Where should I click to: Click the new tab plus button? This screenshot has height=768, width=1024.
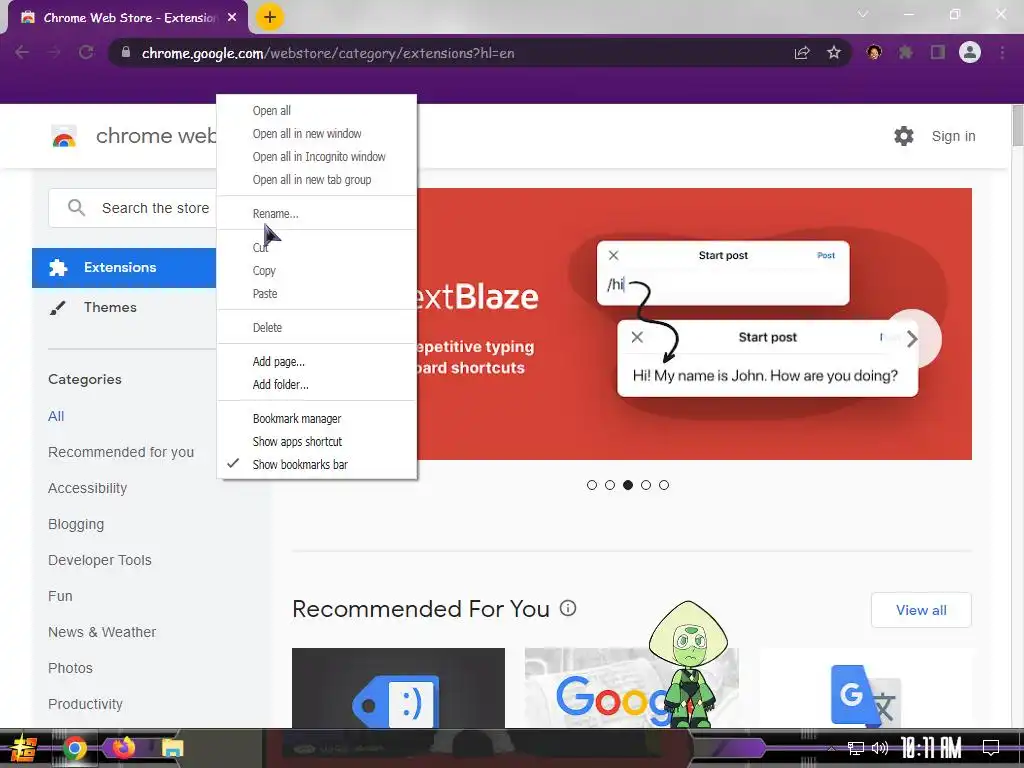tap(270, 18)
